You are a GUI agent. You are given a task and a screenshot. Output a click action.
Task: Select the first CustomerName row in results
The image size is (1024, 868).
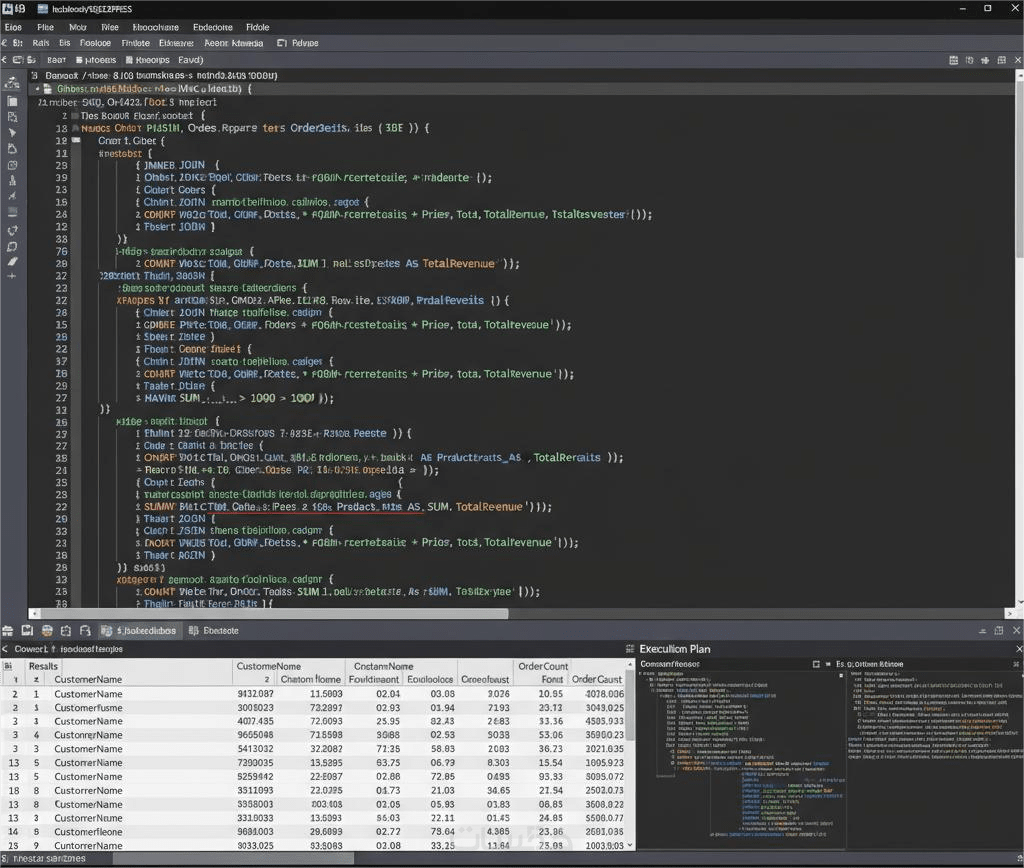(88, 694)
